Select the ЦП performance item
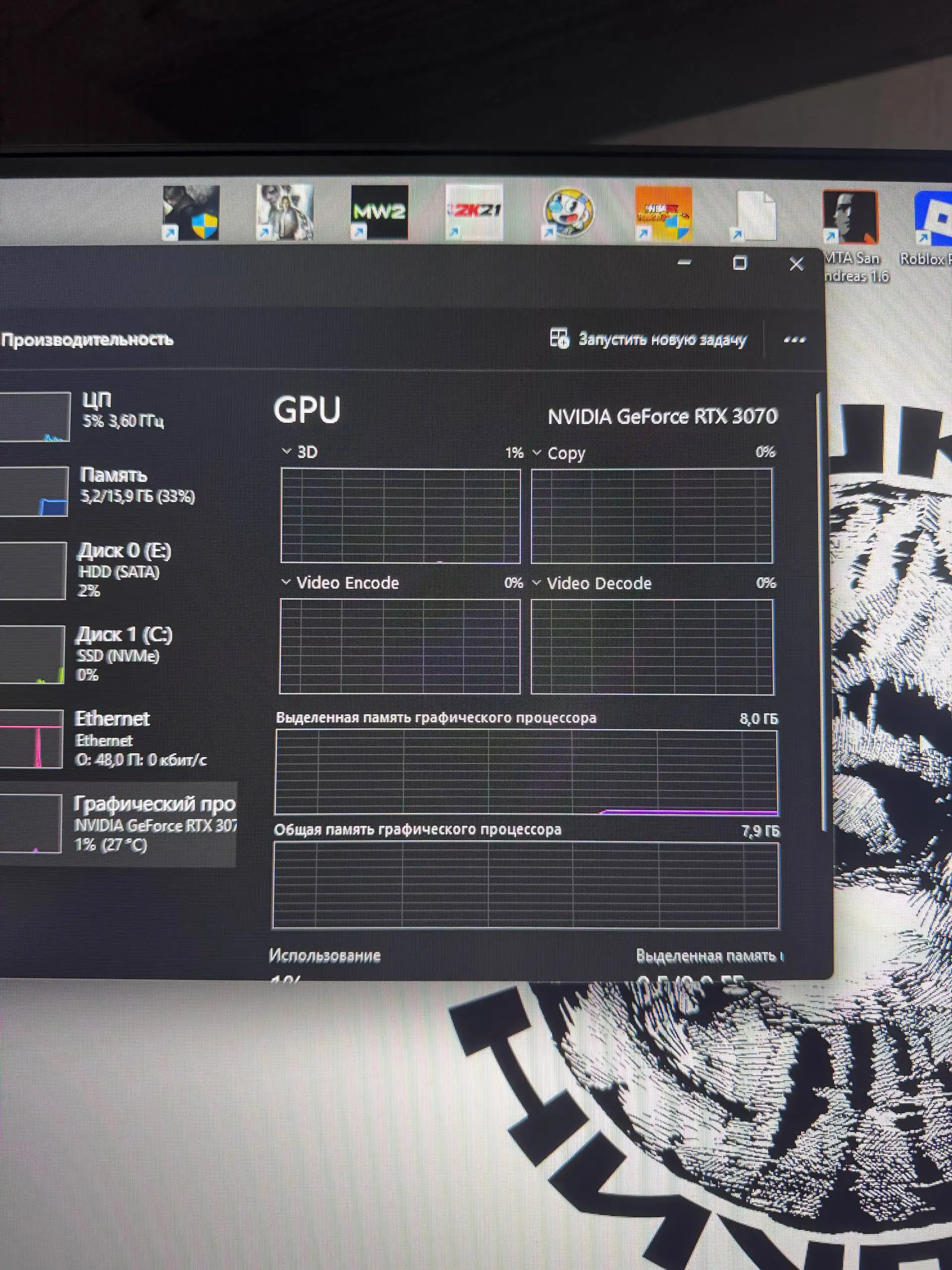The image size is (952, 1270). click(x=118, y=416)
